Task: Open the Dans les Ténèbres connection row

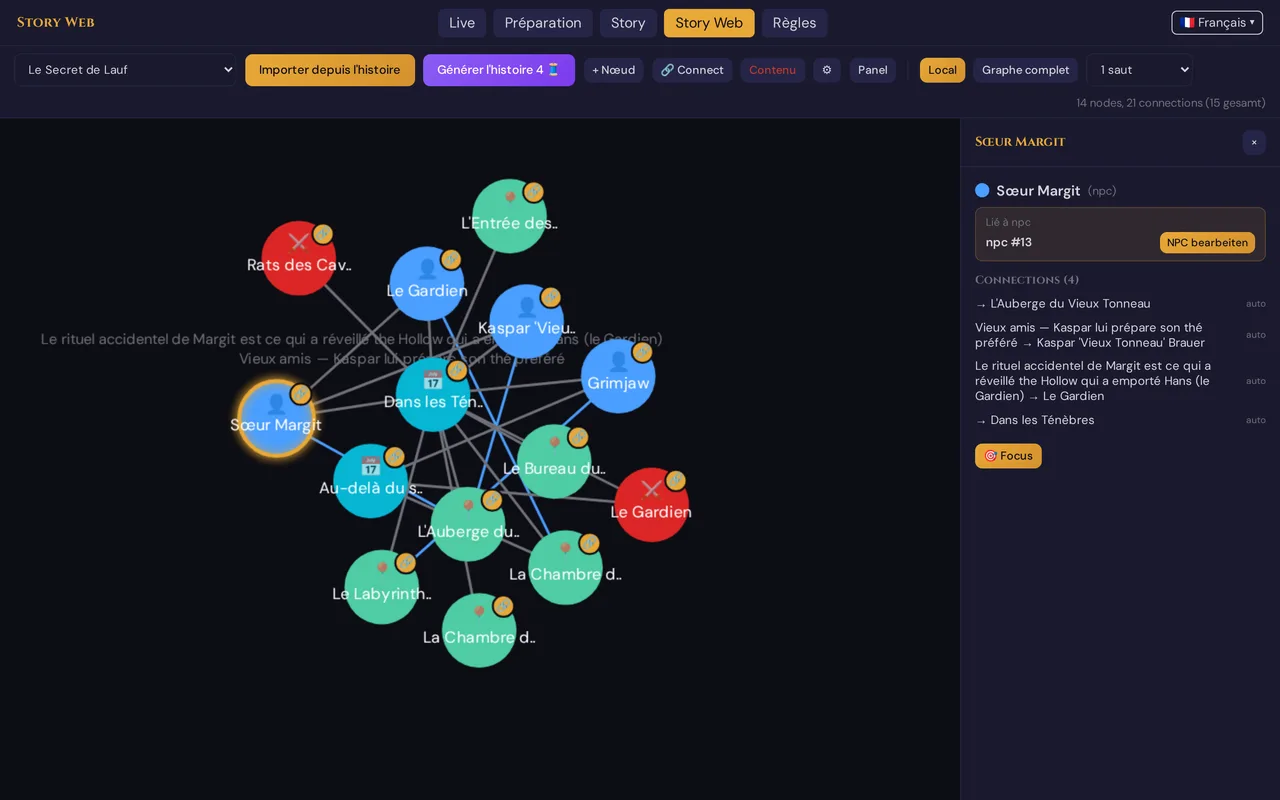Action: 1120,420
